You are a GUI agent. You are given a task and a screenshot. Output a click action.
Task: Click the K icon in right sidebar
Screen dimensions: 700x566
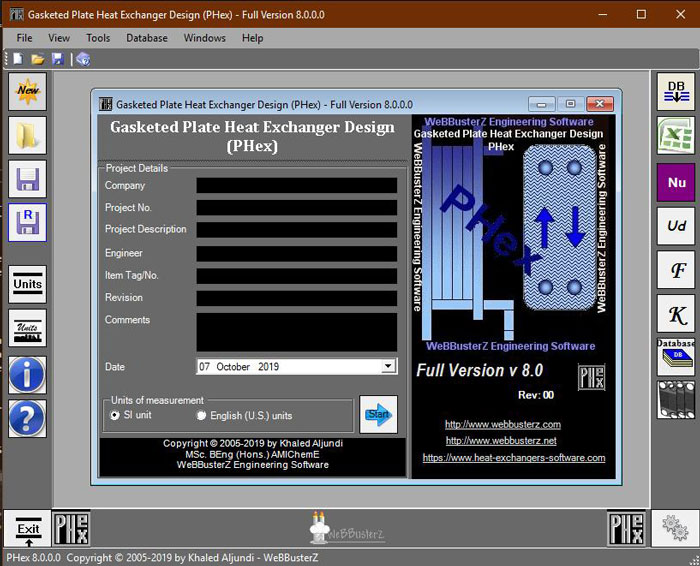click(676, 313)
